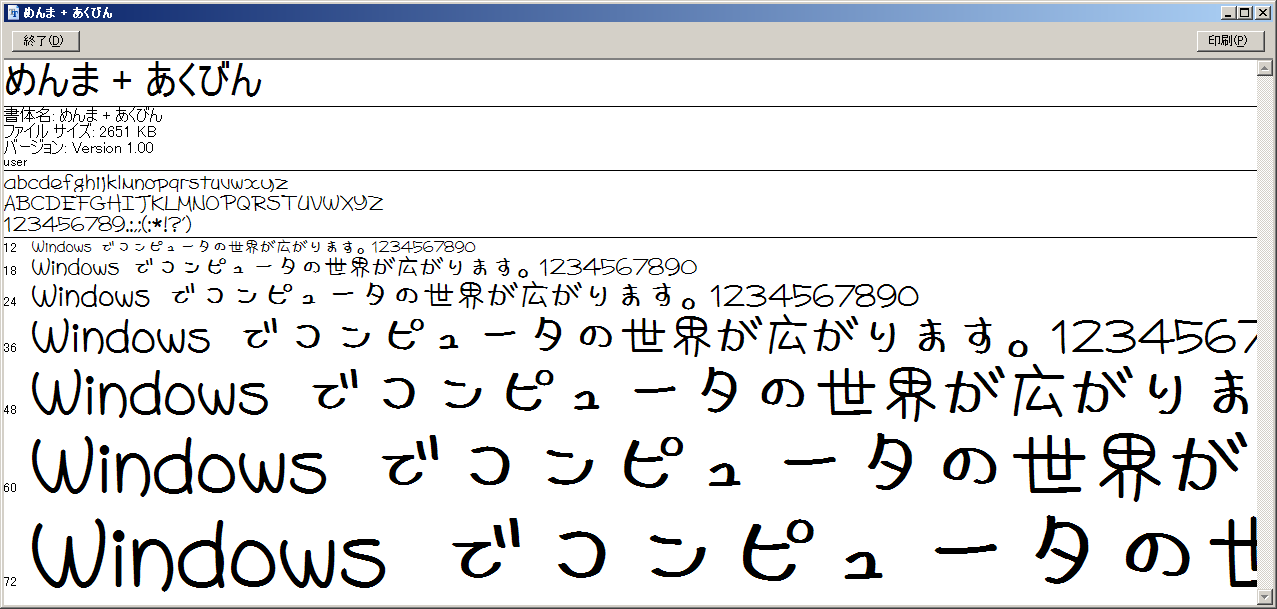
Task: Click the large font name heading めんま + あくびん
Action: pyautogui.click(x=133, y=81)
